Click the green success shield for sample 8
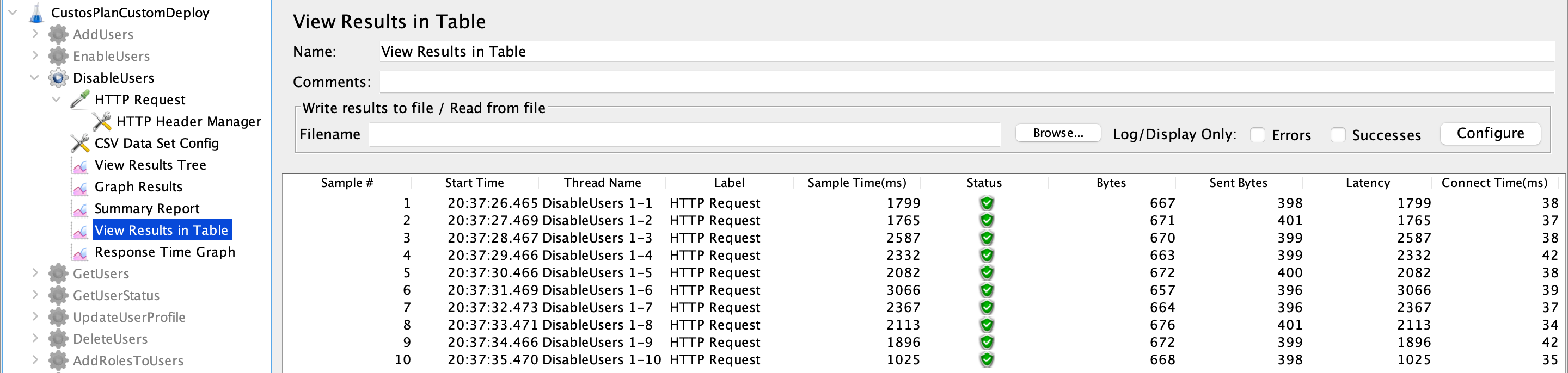1568x373 pixels. click(987, 325)
